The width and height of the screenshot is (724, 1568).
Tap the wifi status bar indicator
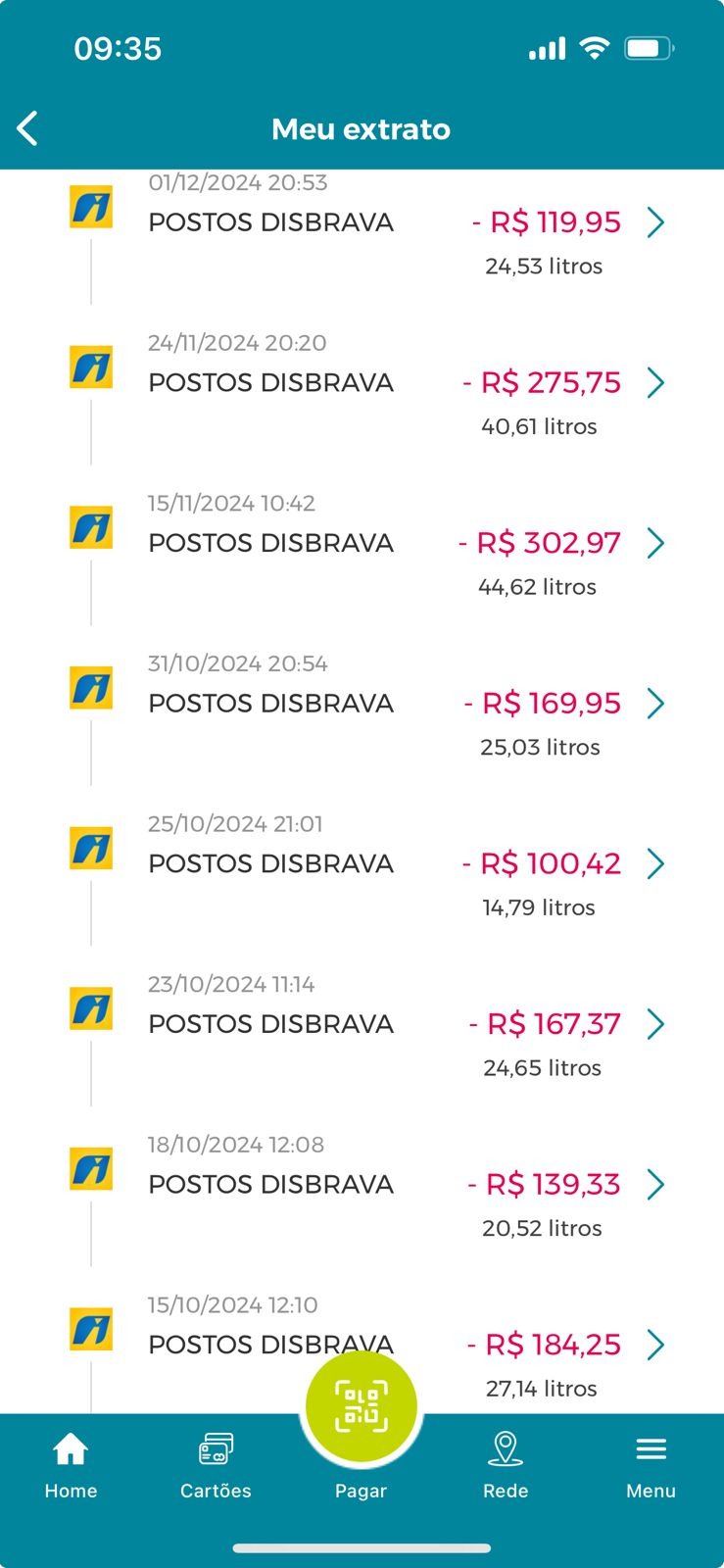[594, 48]
